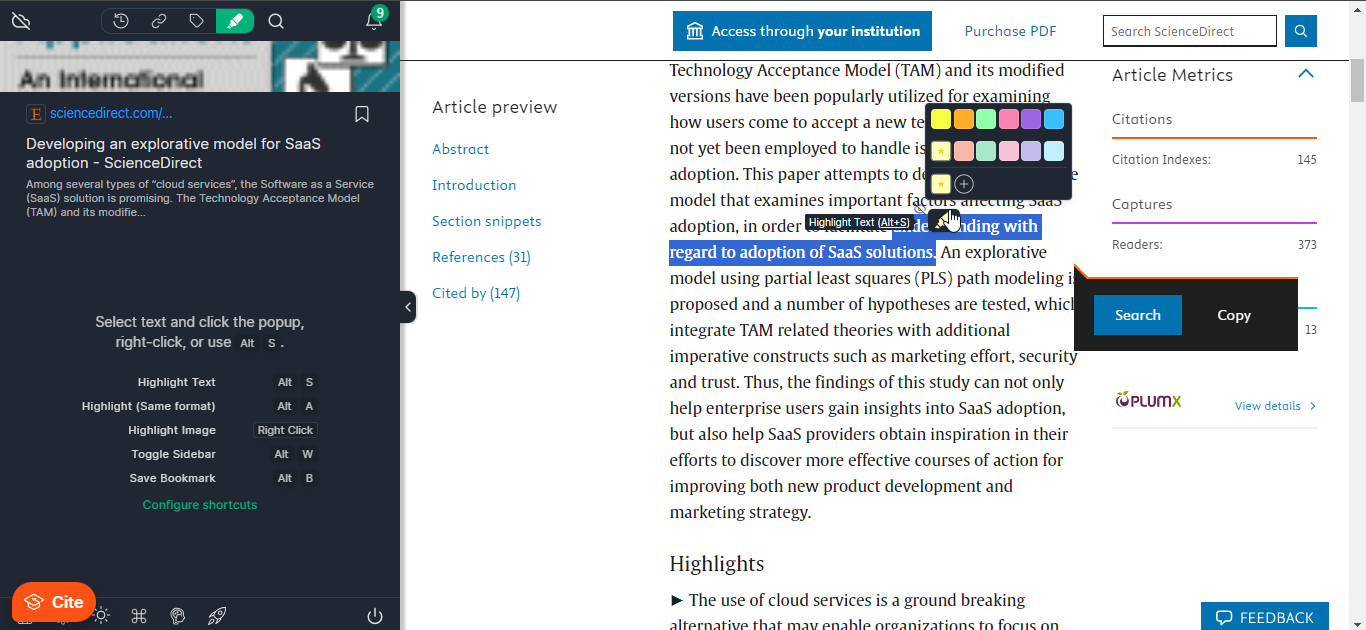Click the Search button in selection popup

[1138, 315]
